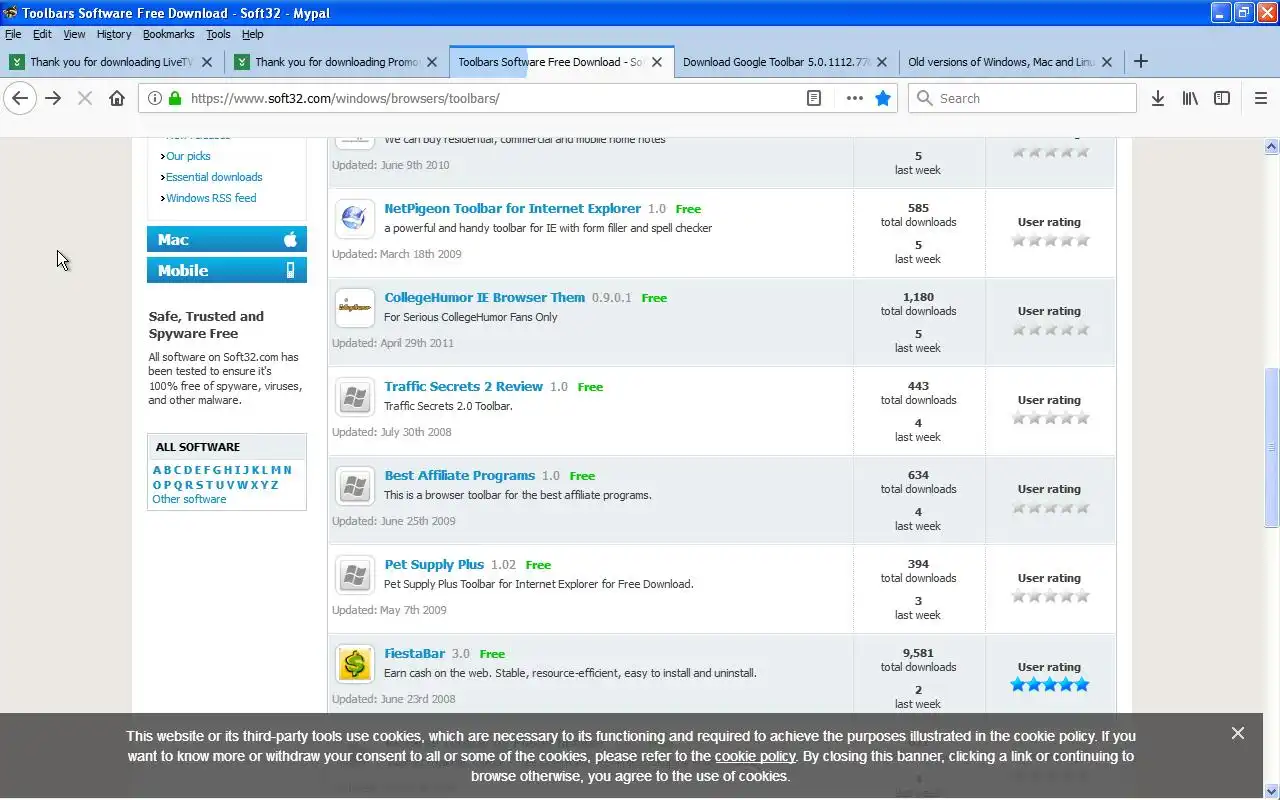
Task: Open the File menu
Action: tap(13, 34)
